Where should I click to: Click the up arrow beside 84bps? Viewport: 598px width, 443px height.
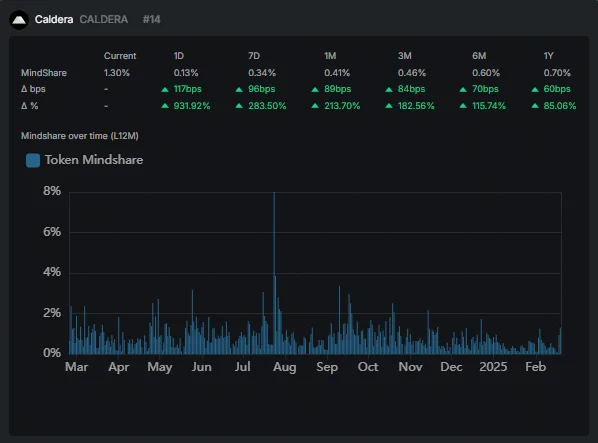point(389,90)
